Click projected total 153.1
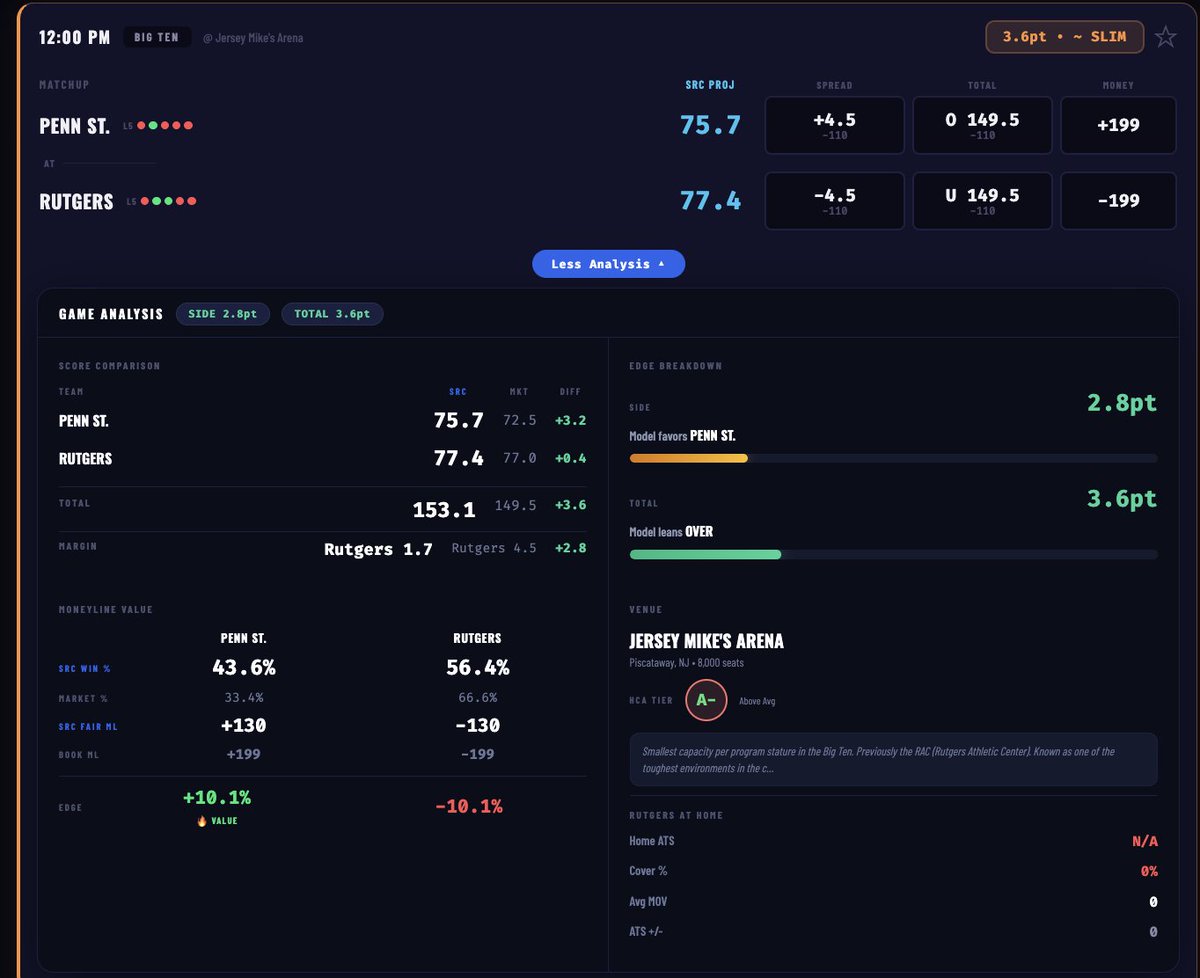The width and height of the screenshot is (1200, 978). click(x=444, y=509)
